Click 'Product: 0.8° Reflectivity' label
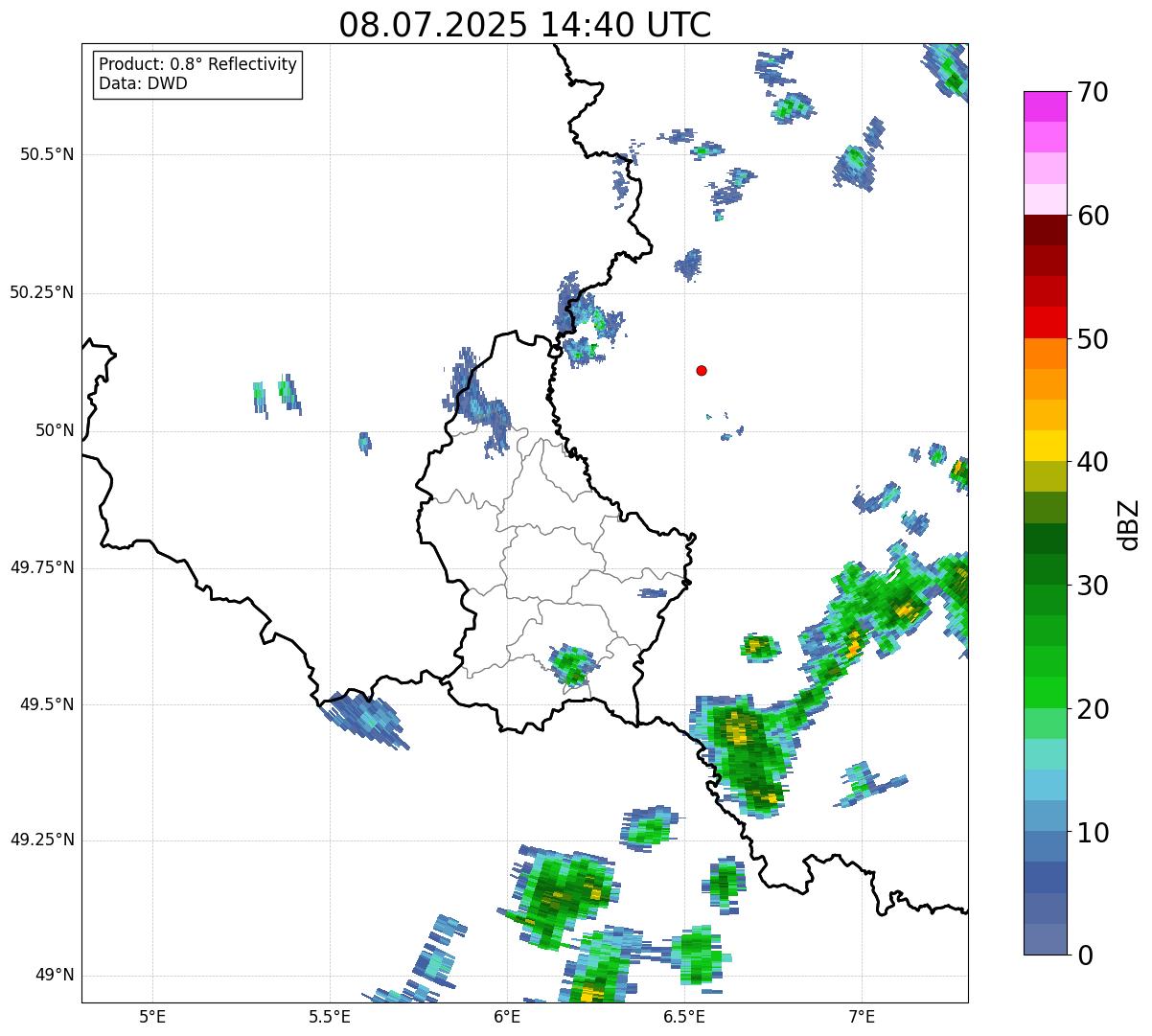 click(198, 64)
